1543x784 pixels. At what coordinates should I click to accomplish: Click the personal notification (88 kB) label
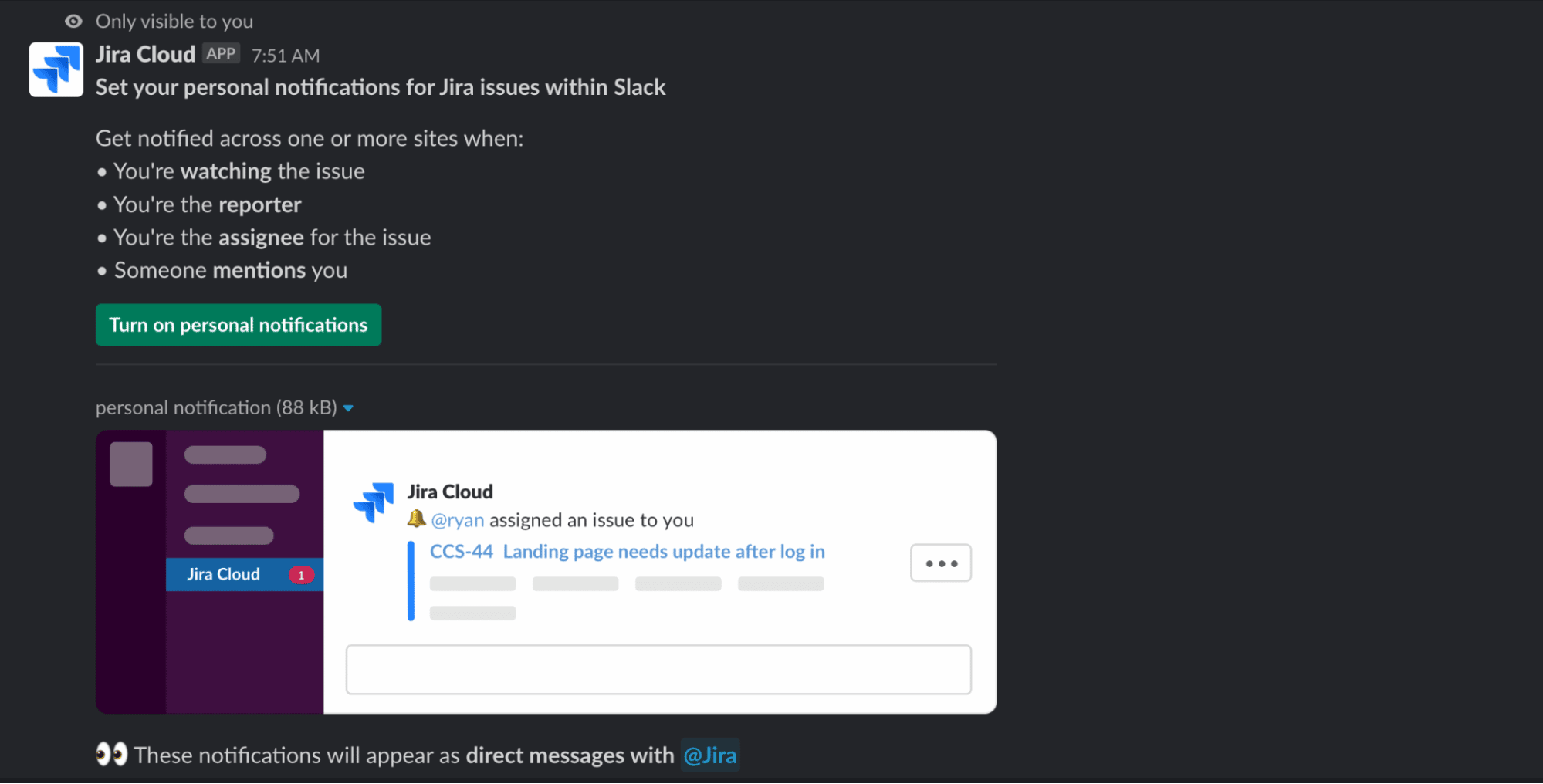click(x=216, y=407)
